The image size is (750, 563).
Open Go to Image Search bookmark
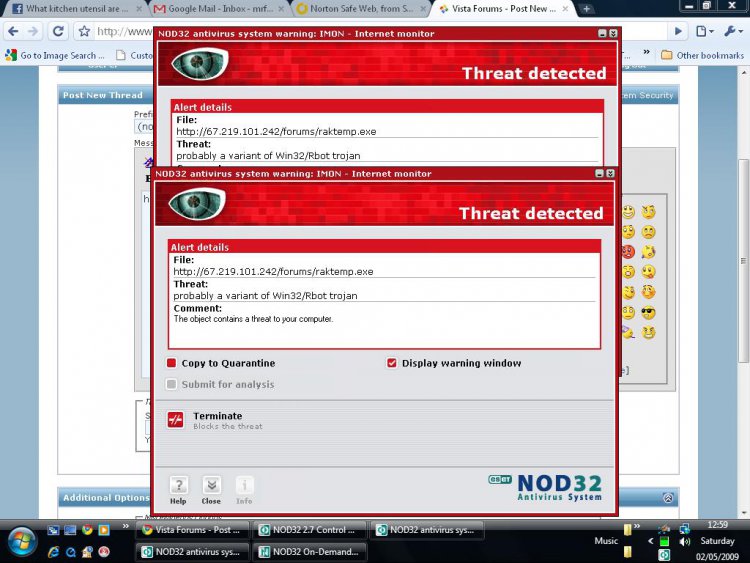tap(55, 55)
